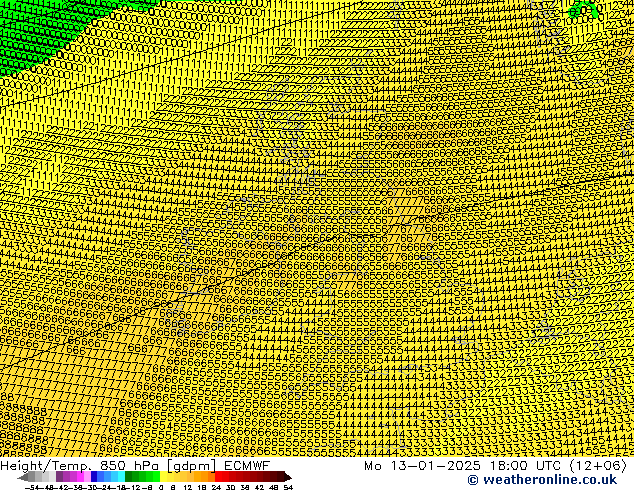Pick the cyan swatch on the legend
This screenshot has height=490, width=634.
coord(121,476)
